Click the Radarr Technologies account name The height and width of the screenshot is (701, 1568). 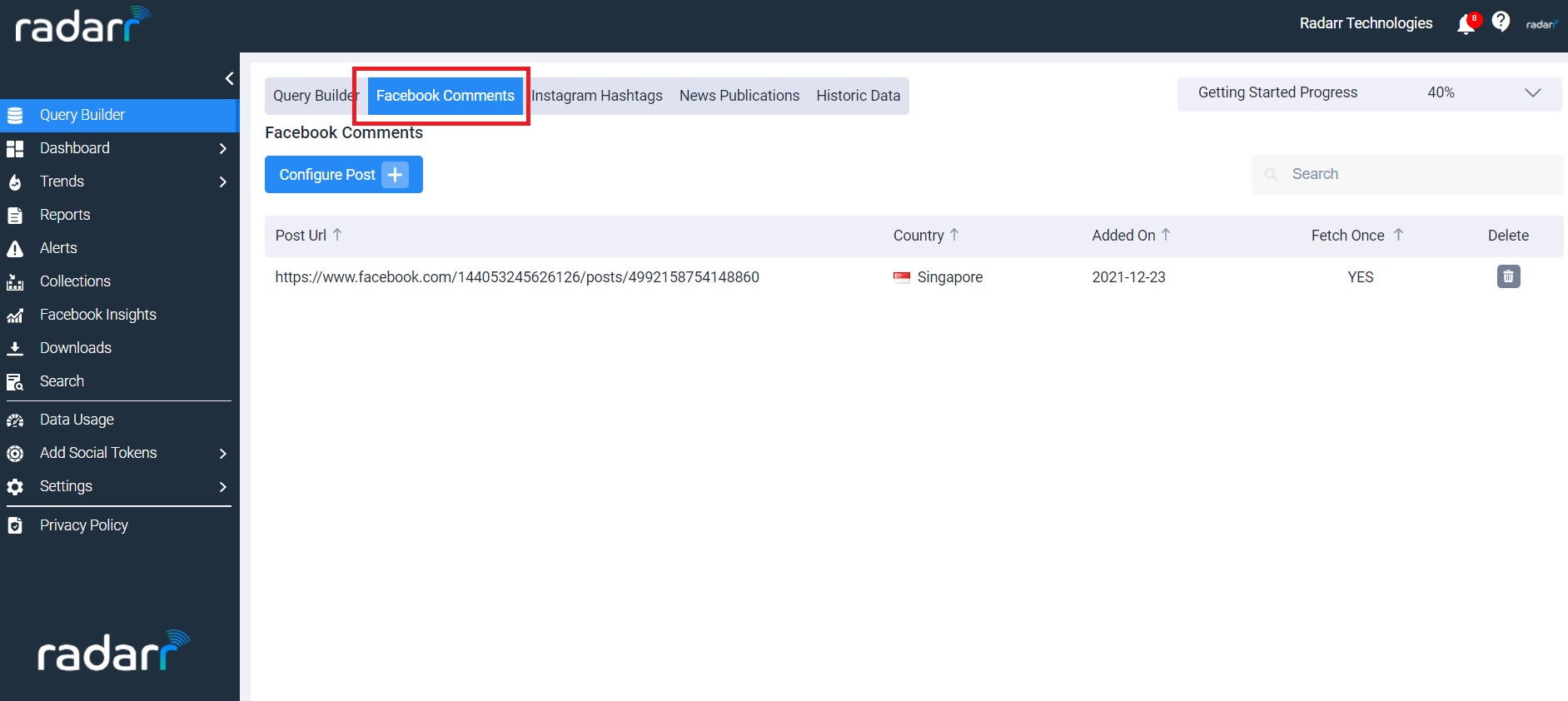tap(1366, 23)
